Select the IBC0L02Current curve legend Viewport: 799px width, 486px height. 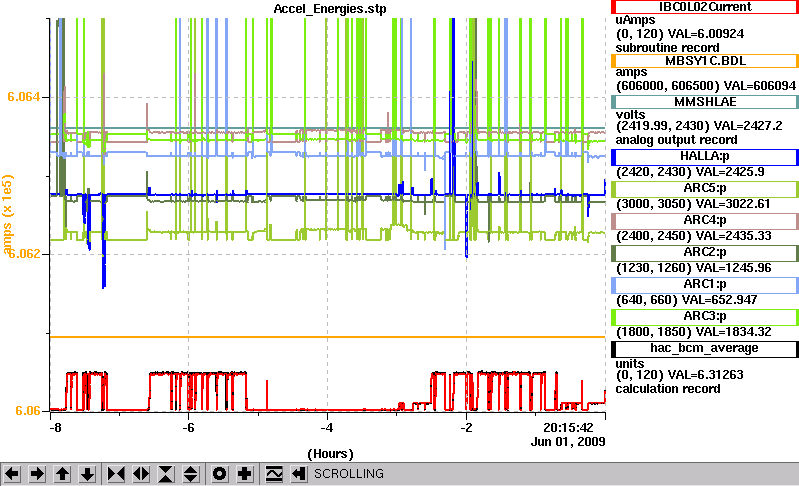tap(705, 7)
